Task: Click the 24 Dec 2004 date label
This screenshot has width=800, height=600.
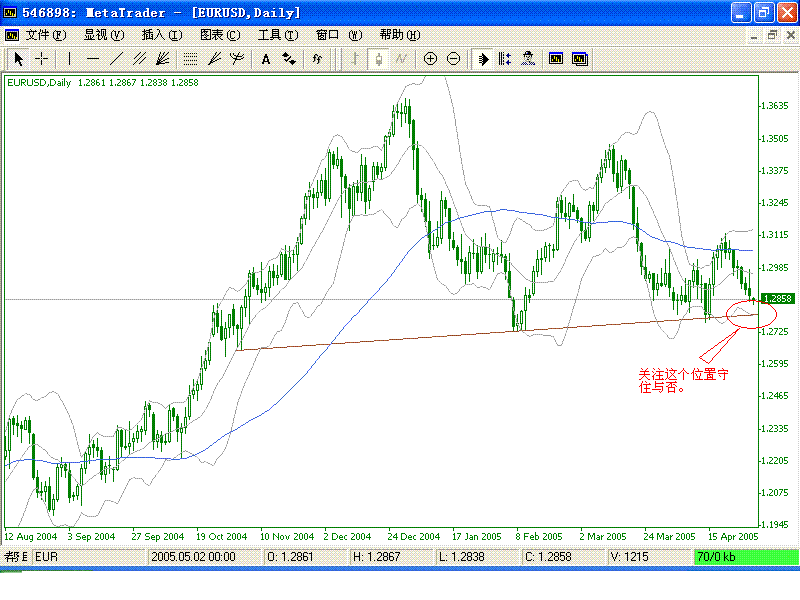Action: (x=413, y=537)
